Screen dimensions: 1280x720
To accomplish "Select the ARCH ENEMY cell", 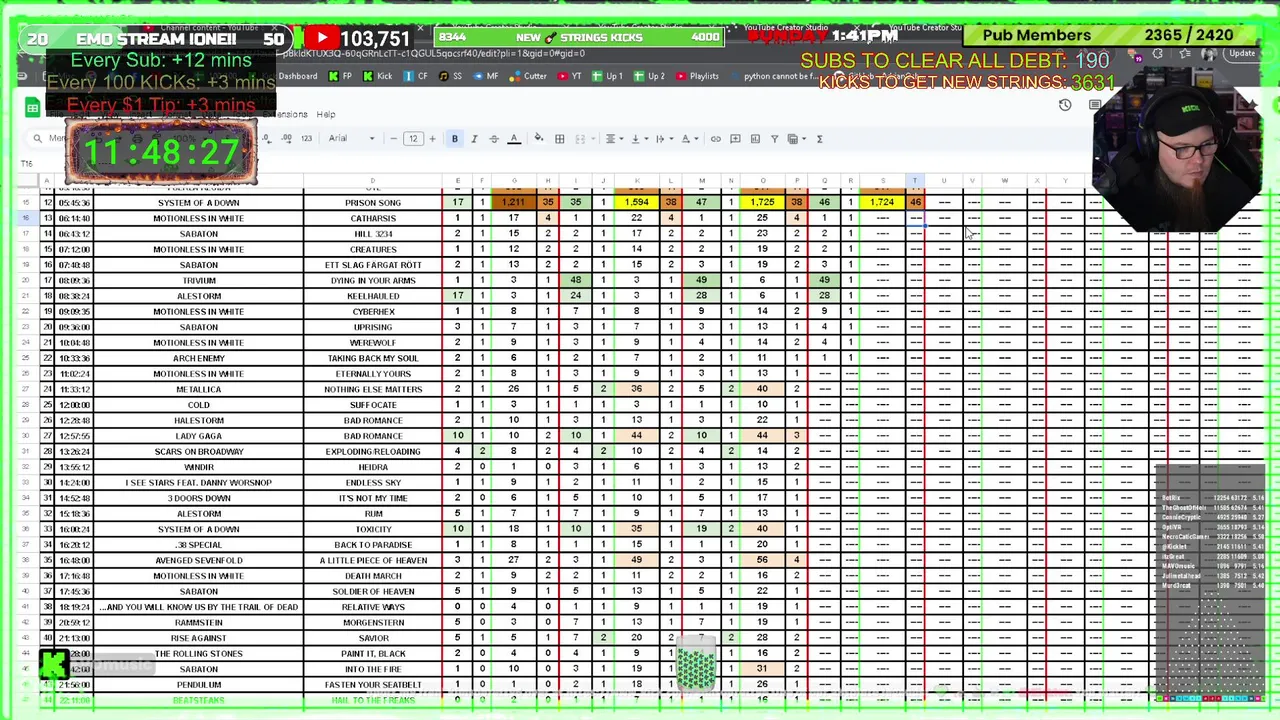I will [x=198, y=358].
